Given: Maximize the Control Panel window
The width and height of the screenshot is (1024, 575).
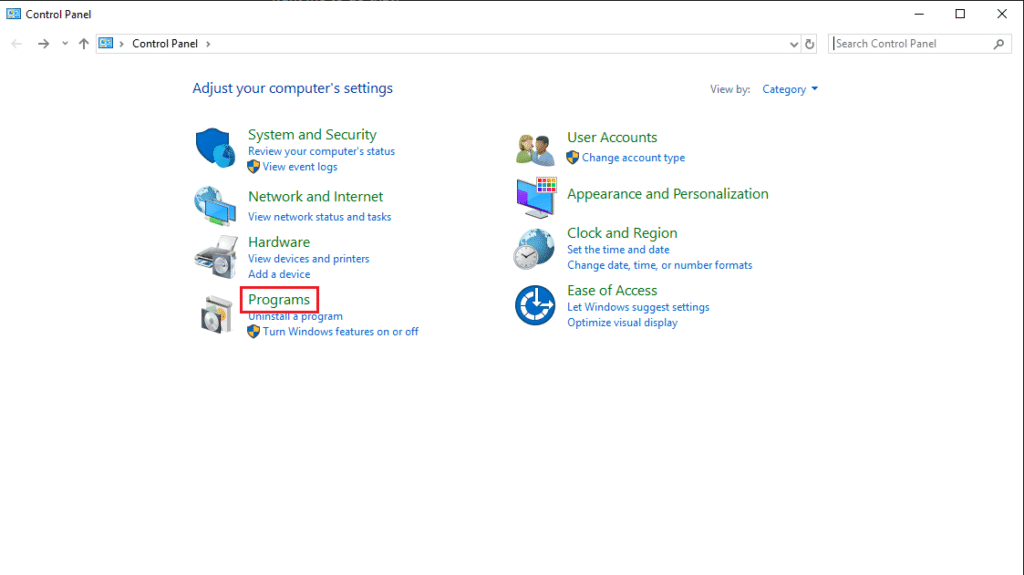Looking at the screenshot, I should [960, 14].
